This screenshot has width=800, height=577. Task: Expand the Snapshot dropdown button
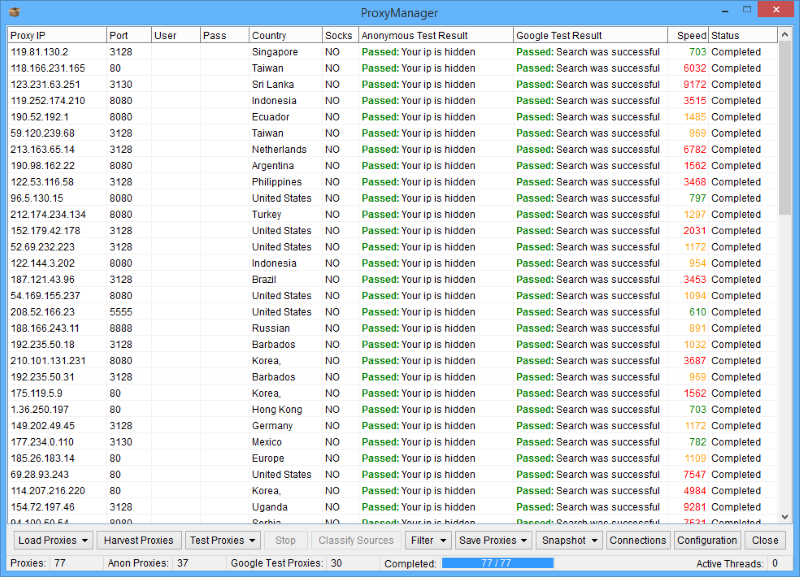tap(570, 540)
